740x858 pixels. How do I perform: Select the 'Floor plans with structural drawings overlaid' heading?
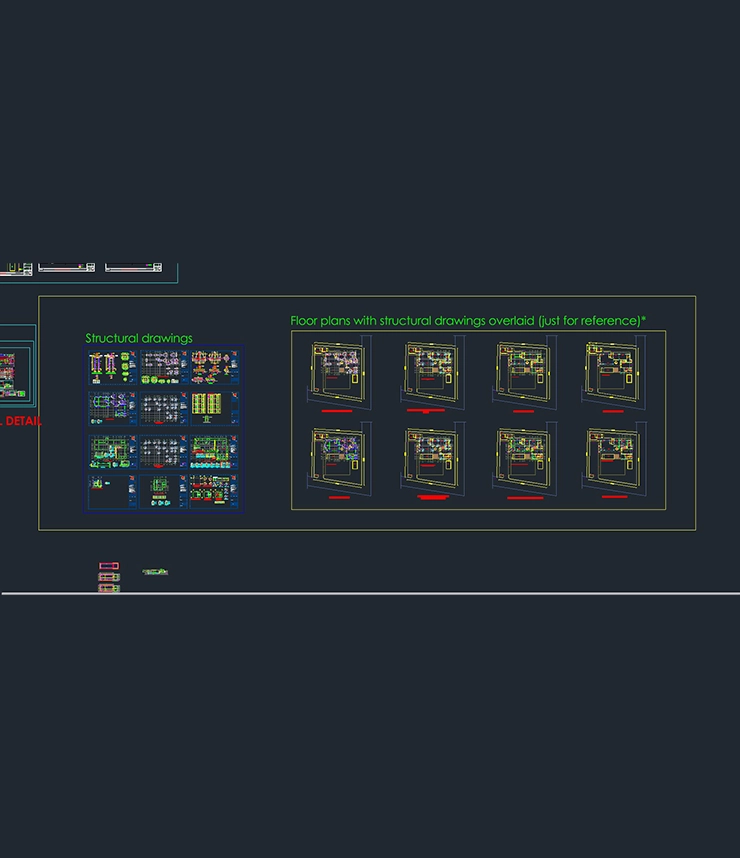click(x=467, y=321)
